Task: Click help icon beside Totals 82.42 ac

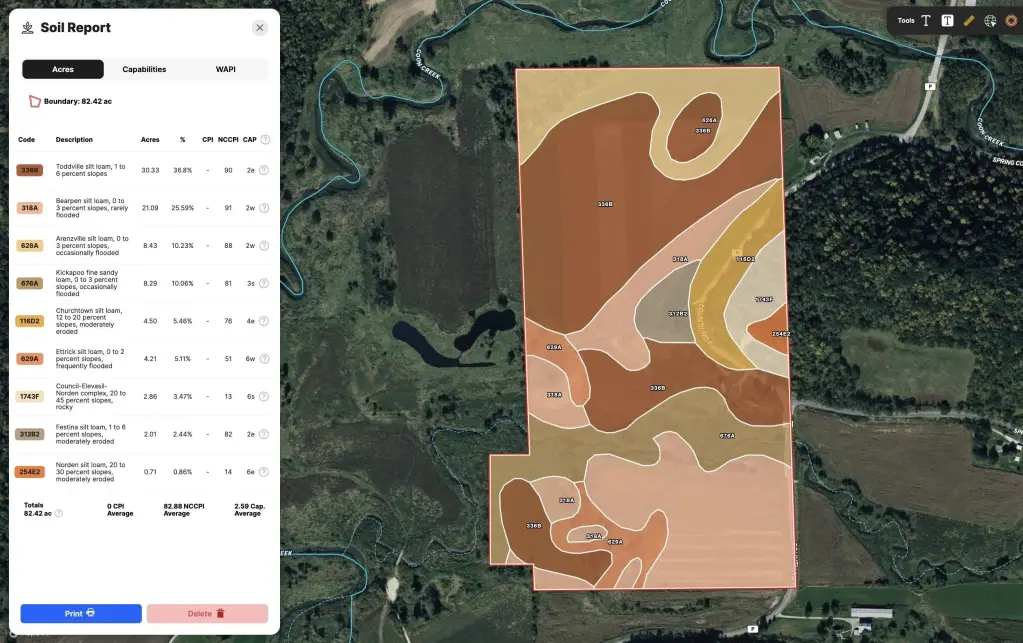Action: (x=59, y=513)
